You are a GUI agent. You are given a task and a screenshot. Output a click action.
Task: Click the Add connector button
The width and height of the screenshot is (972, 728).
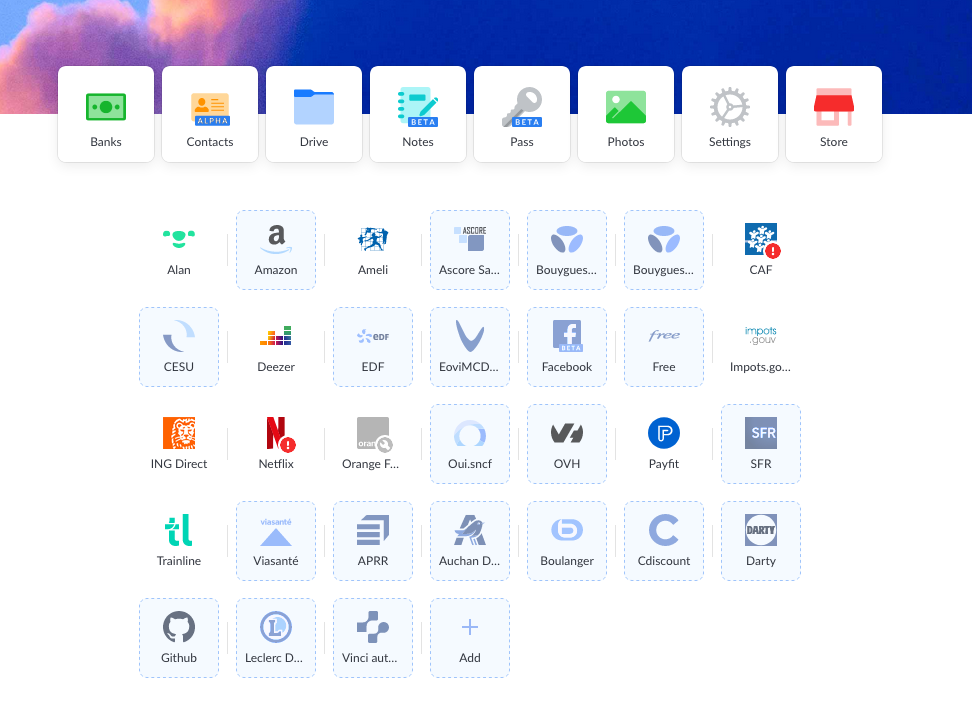click(470, 638)
